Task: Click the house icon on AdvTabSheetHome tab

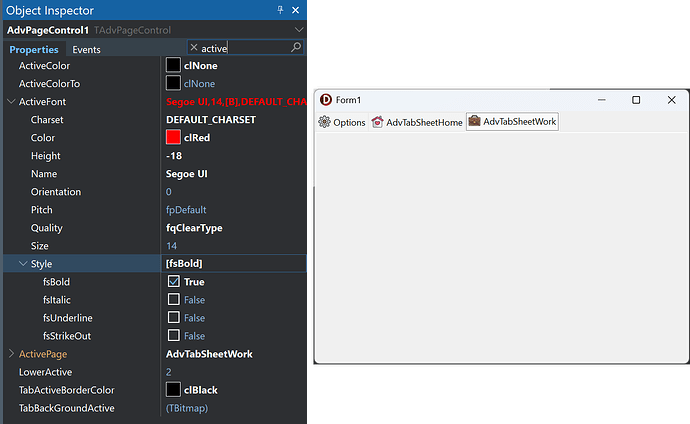Action: (x=377, y=123)
